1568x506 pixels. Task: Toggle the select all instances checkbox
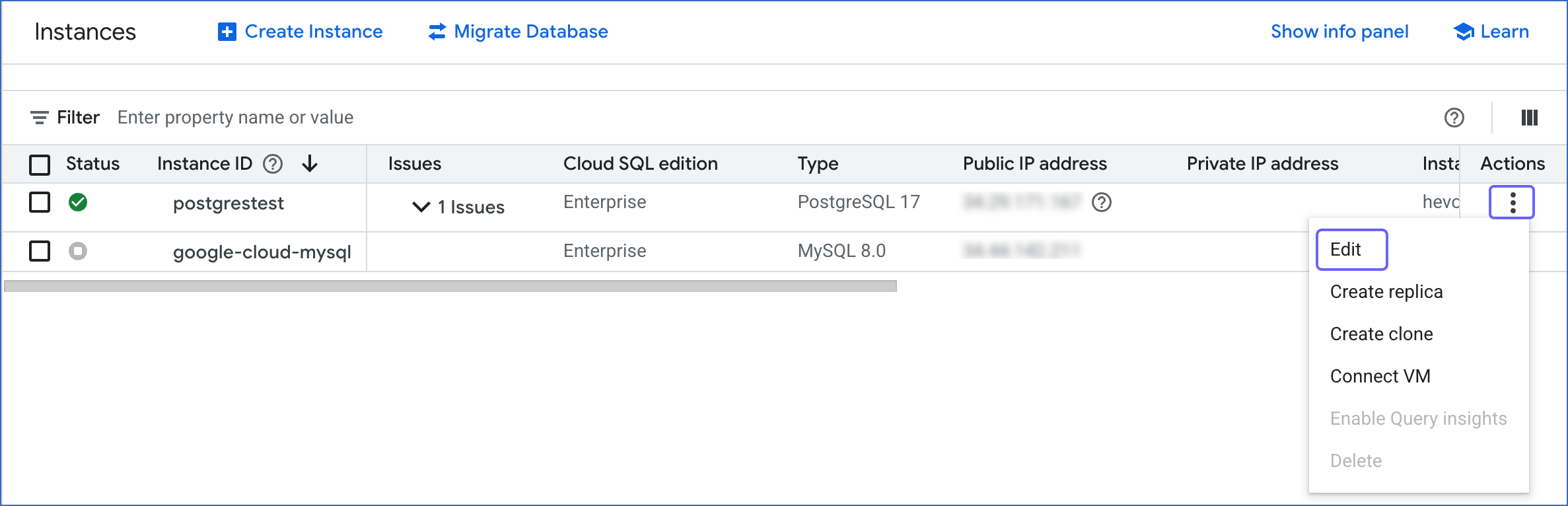tap(40, 164)
